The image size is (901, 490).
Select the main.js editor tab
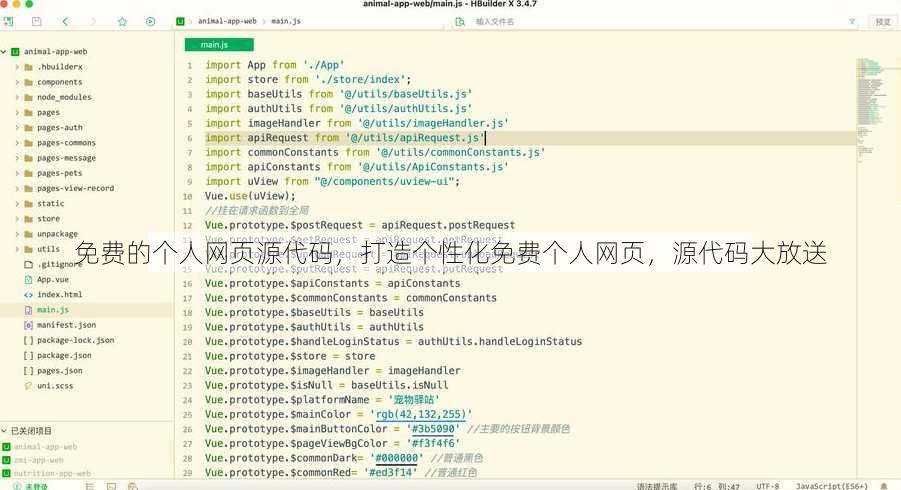(x=219, y=45)
